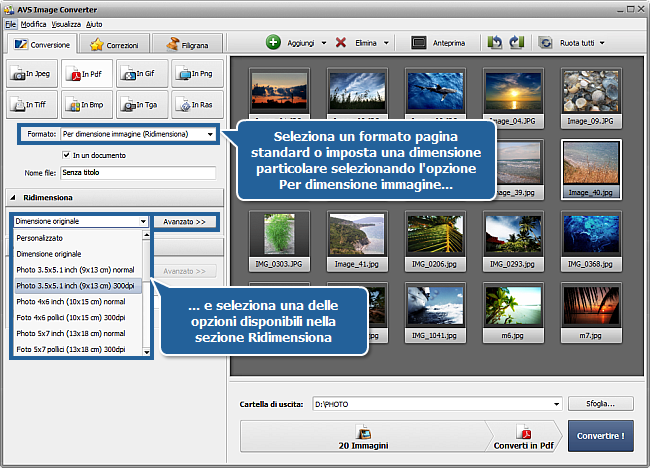650x468 pixels.
Task: Collapse the Ridimensiona section
Action: click(x=12, y=198)
